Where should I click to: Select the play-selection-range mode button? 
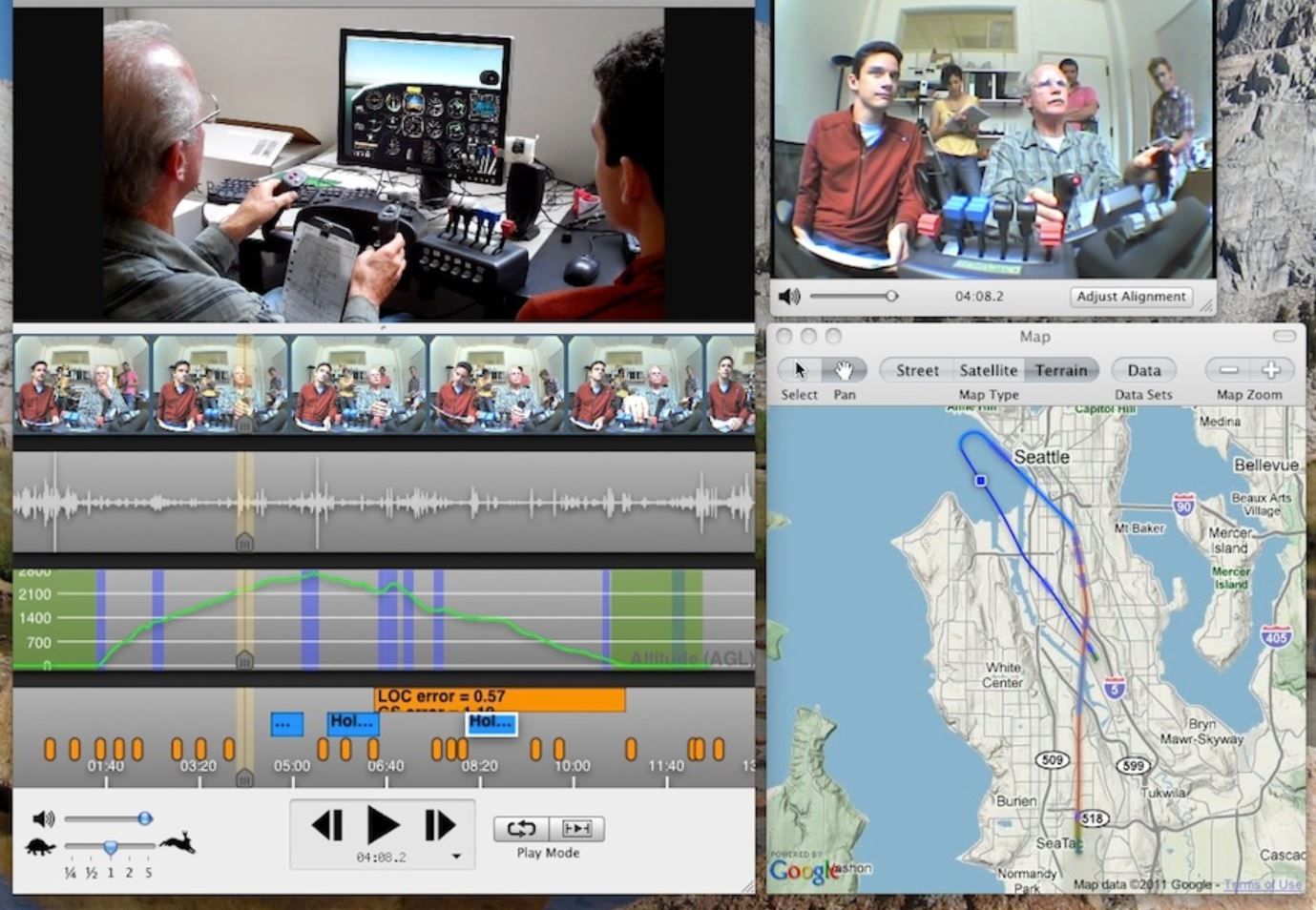coord(576,828)
